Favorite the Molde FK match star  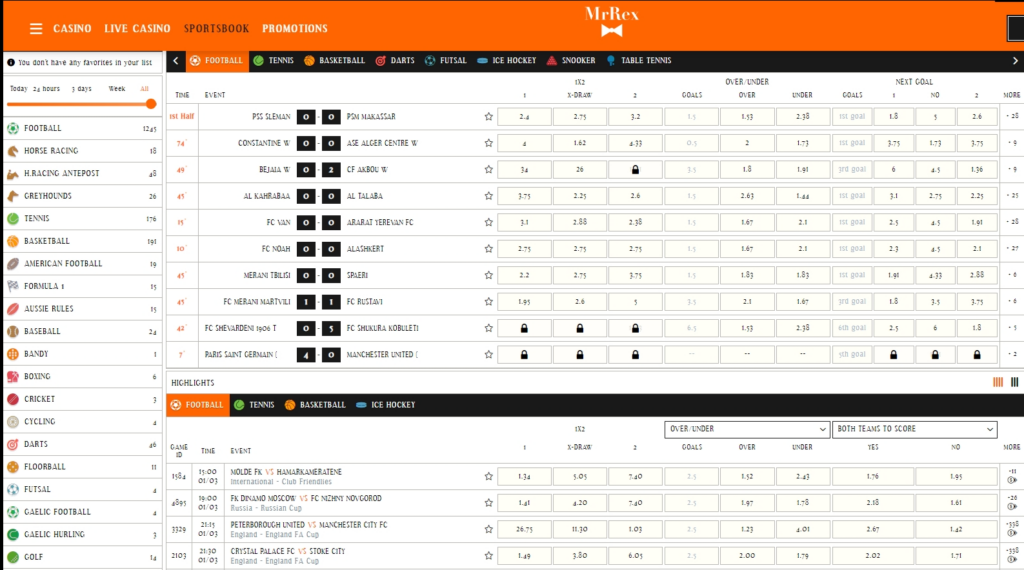click(488, 477)
